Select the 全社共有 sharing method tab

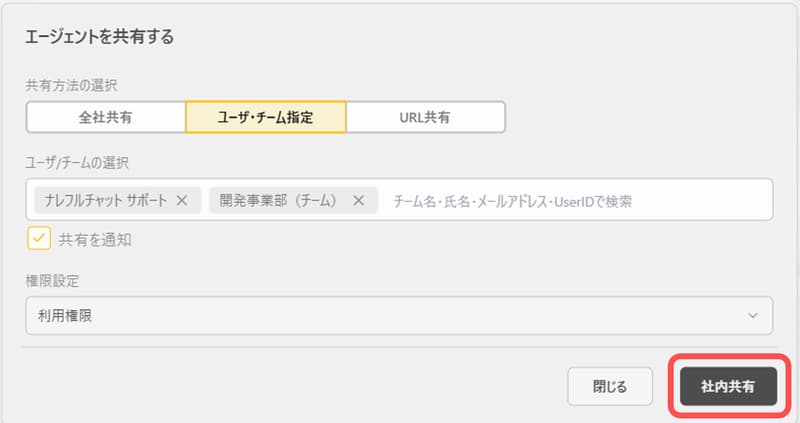click(x=106, y=117)
